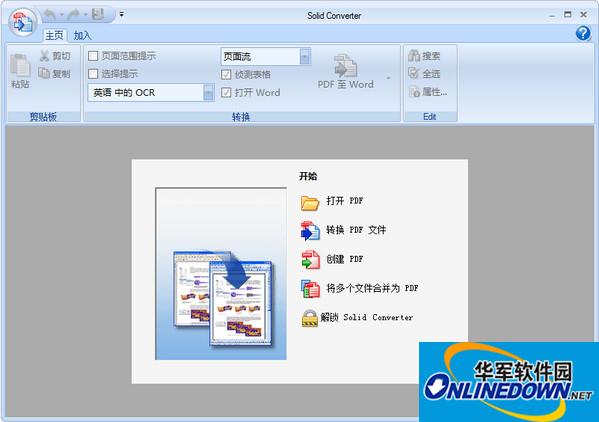
Task: Click the 将多个文件合并为 PDF link text
Action: (372, 288)
